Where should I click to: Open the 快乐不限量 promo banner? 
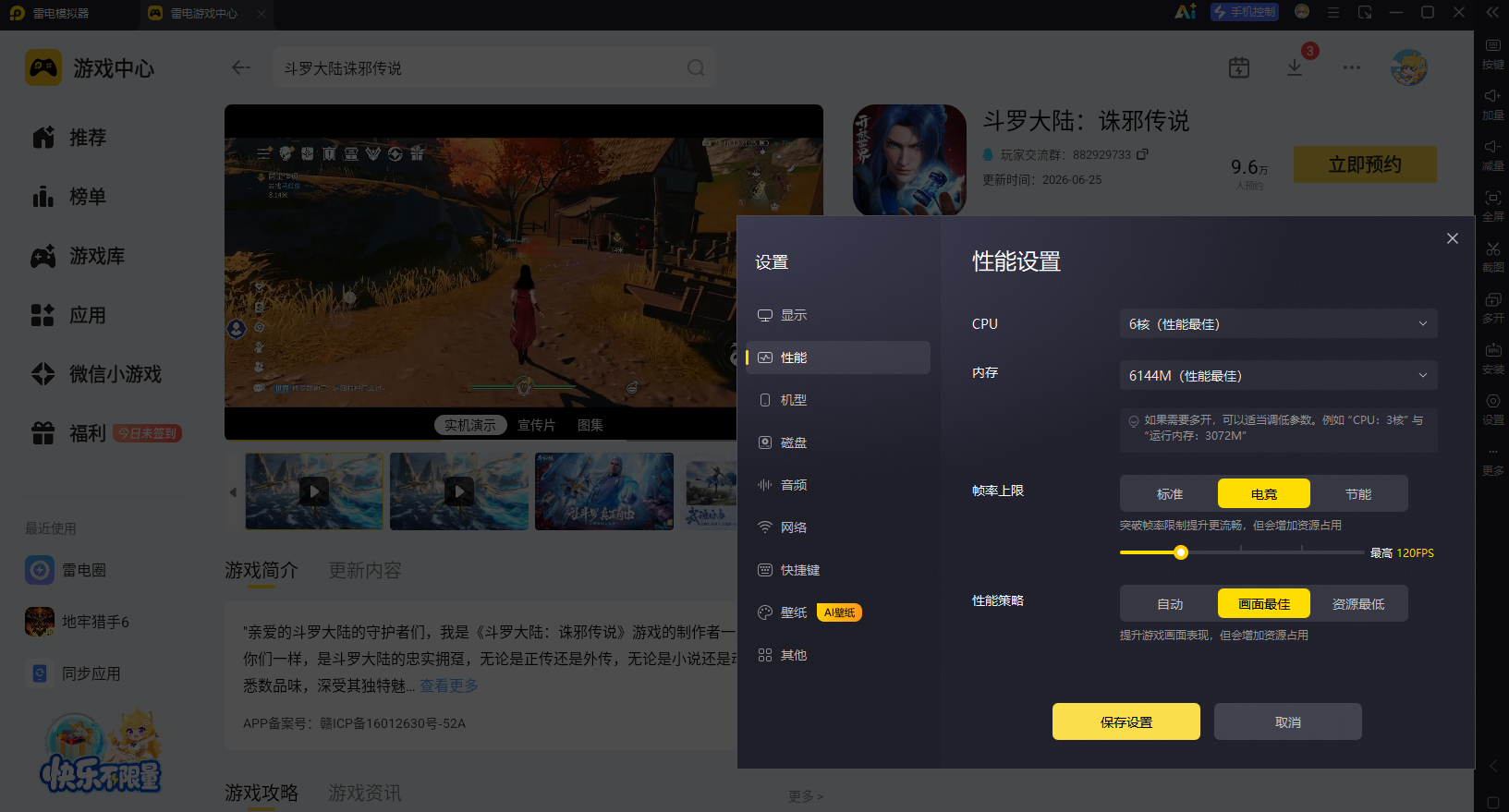101,751
